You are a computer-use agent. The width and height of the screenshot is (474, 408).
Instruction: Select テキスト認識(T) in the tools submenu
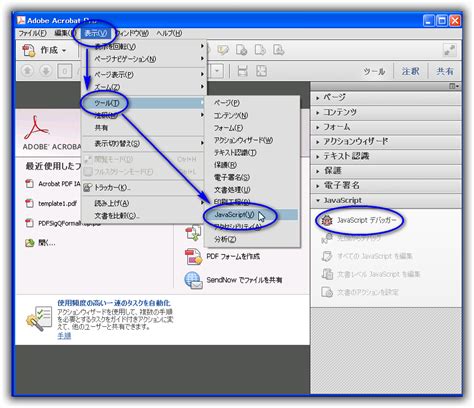click(x=252, y=152)
